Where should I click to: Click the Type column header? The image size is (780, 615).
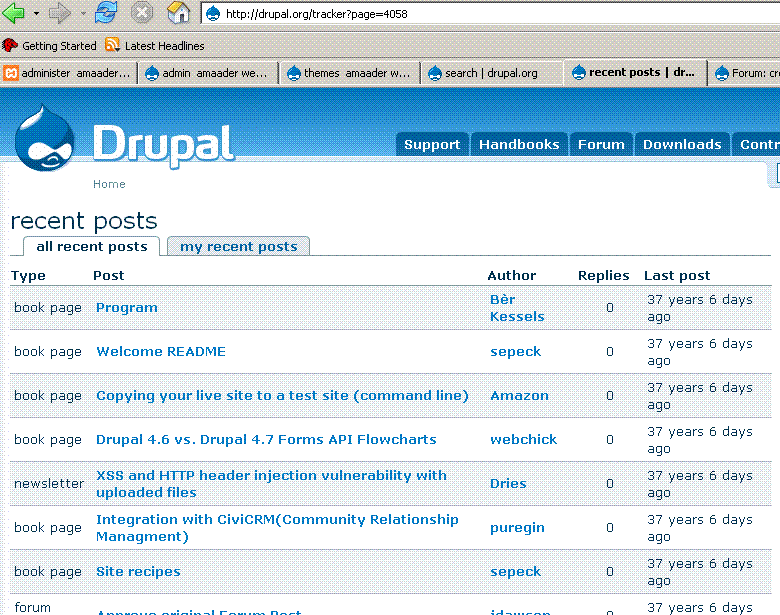pyautogui.click(x=28, y=276)
